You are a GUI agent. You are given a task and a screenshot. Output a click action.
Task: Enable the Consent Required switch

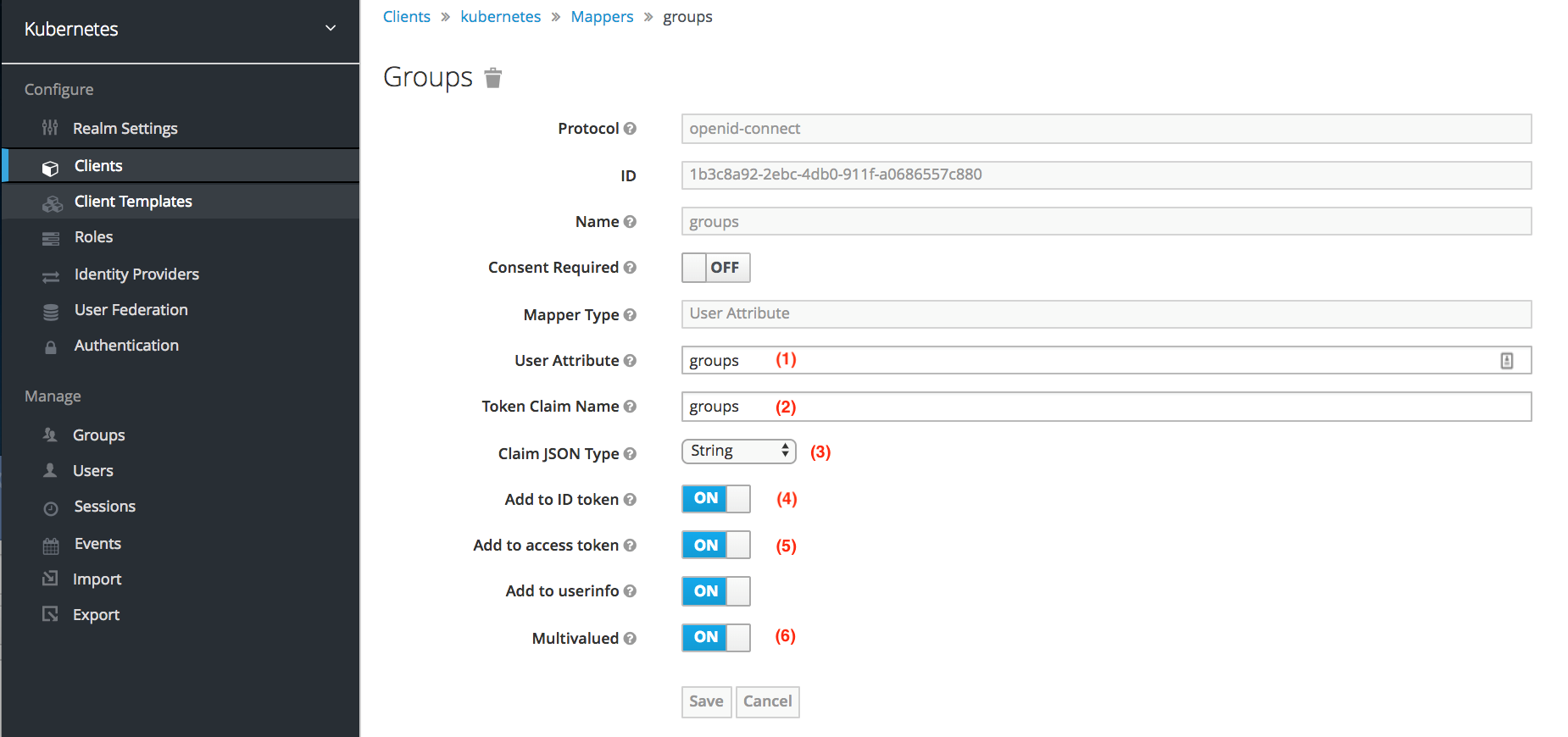(716, 268)
